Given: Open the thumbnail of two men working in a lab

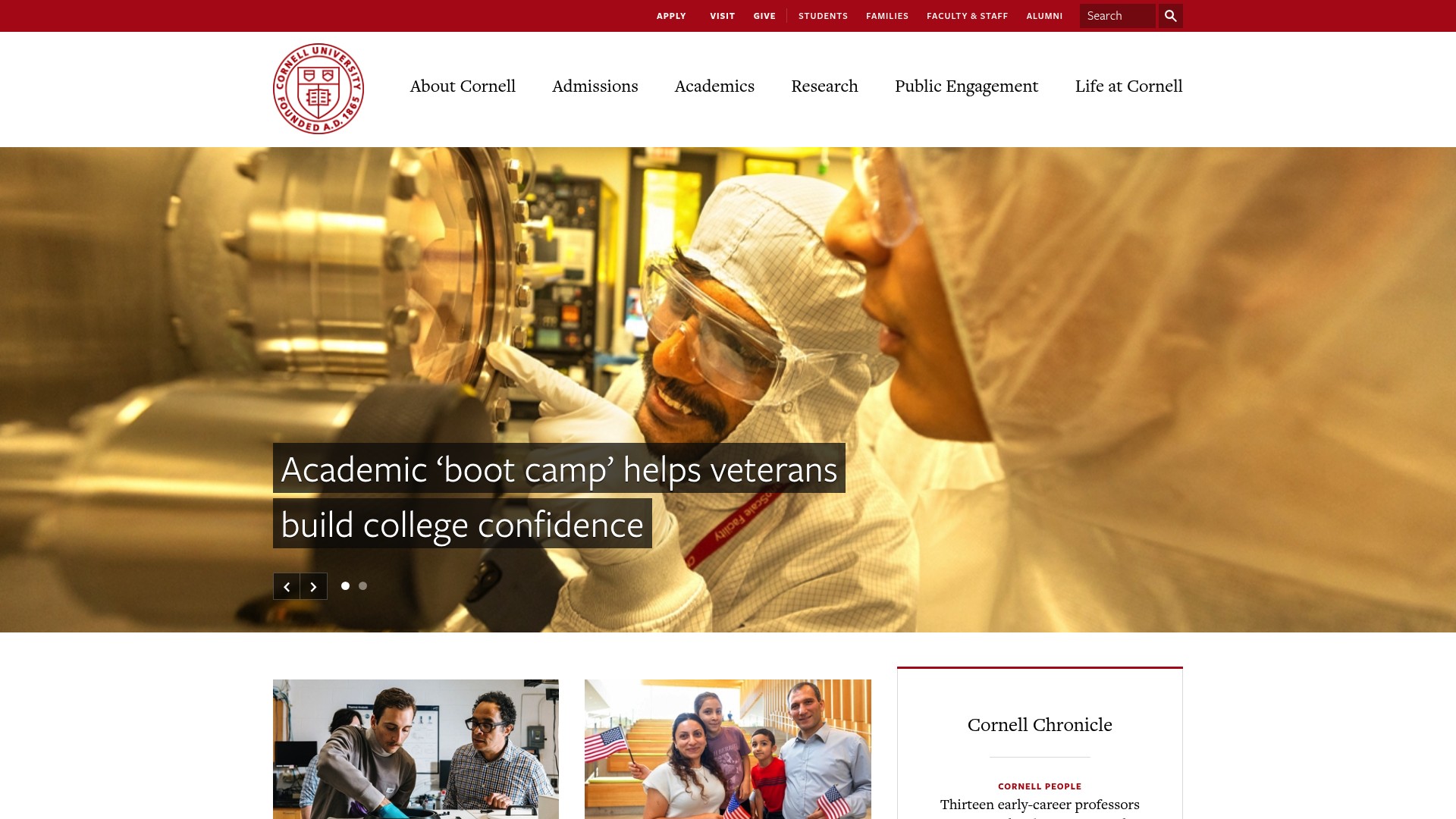Looking at the screenshot, I should point(416,749).
